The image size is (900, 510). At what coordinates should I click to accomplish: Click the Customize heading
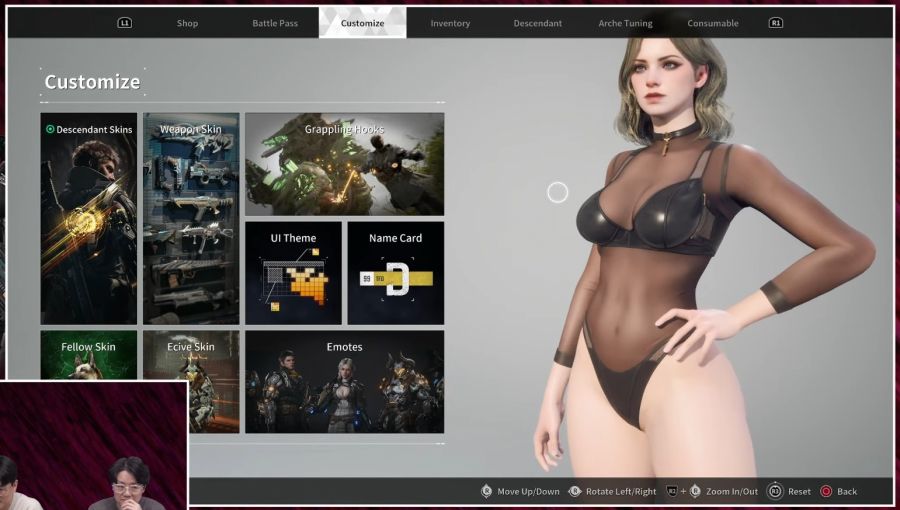point(92,82)
